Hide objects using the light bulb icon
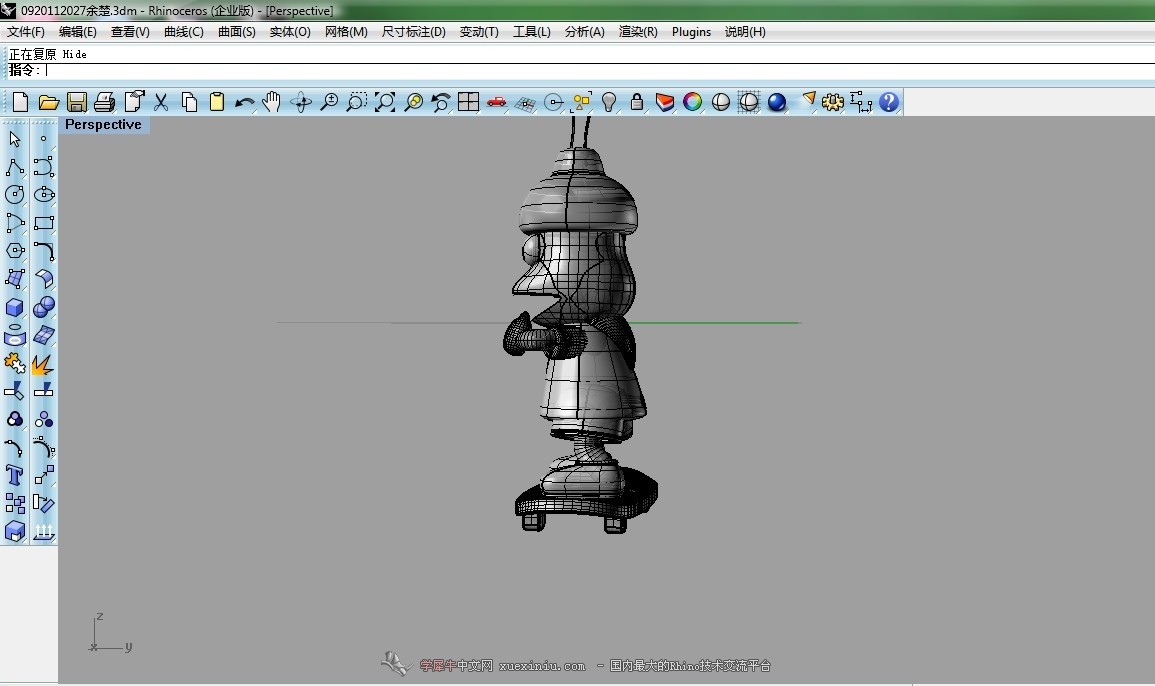The height and width of the screenshot is (686, 1155). point(608,102)
